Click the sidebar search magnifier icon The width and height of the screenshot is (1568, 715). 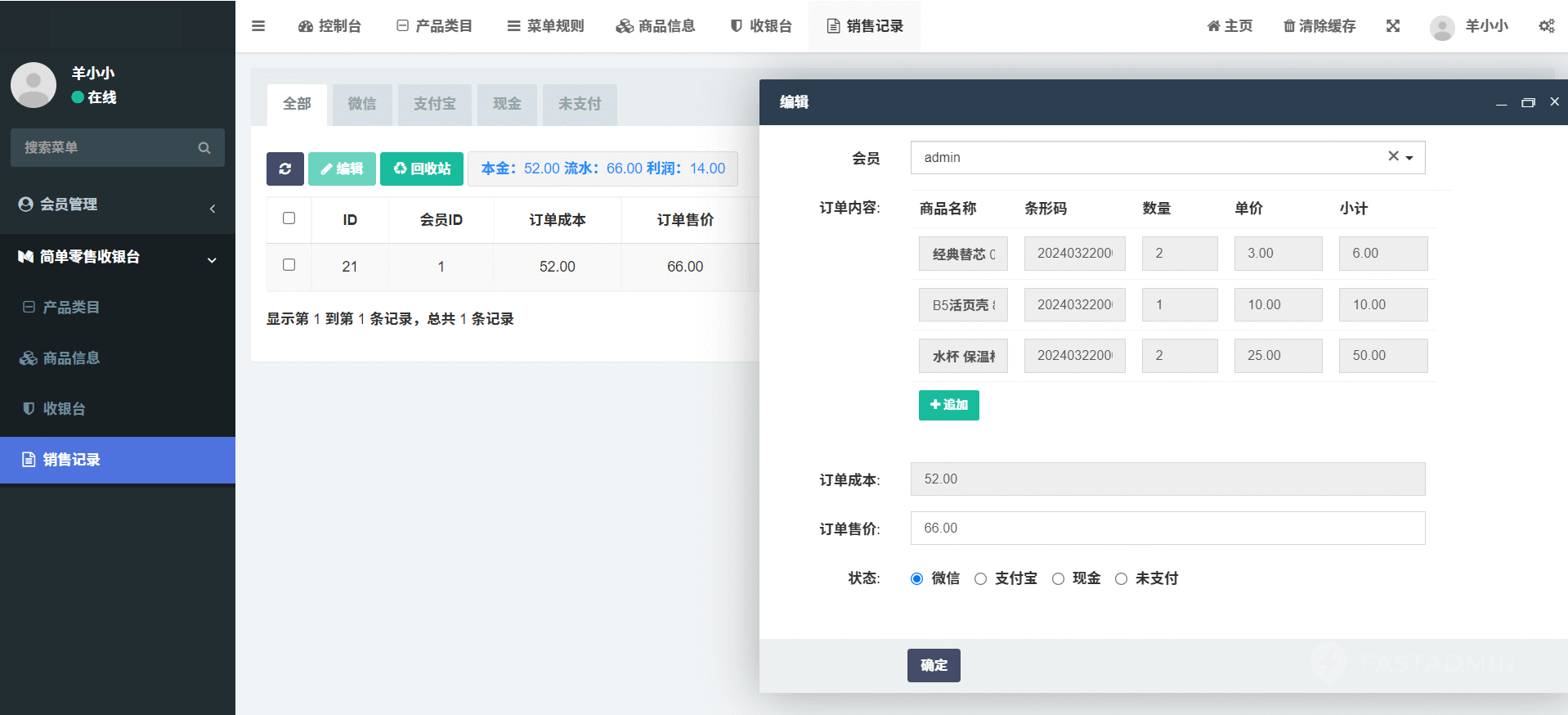pyautogui.click(x=204, y=147)
